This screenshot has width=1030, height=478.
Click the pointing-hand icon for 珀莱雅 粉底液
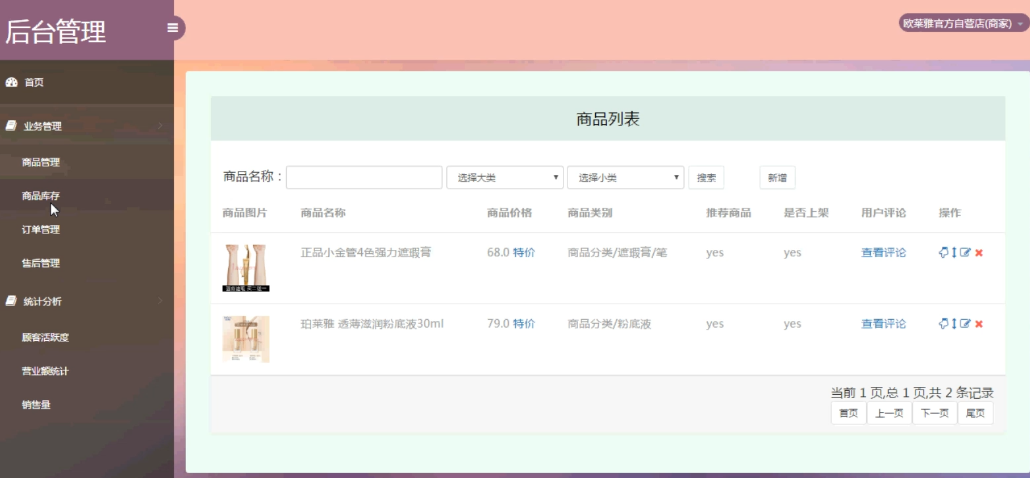(943, 323)
